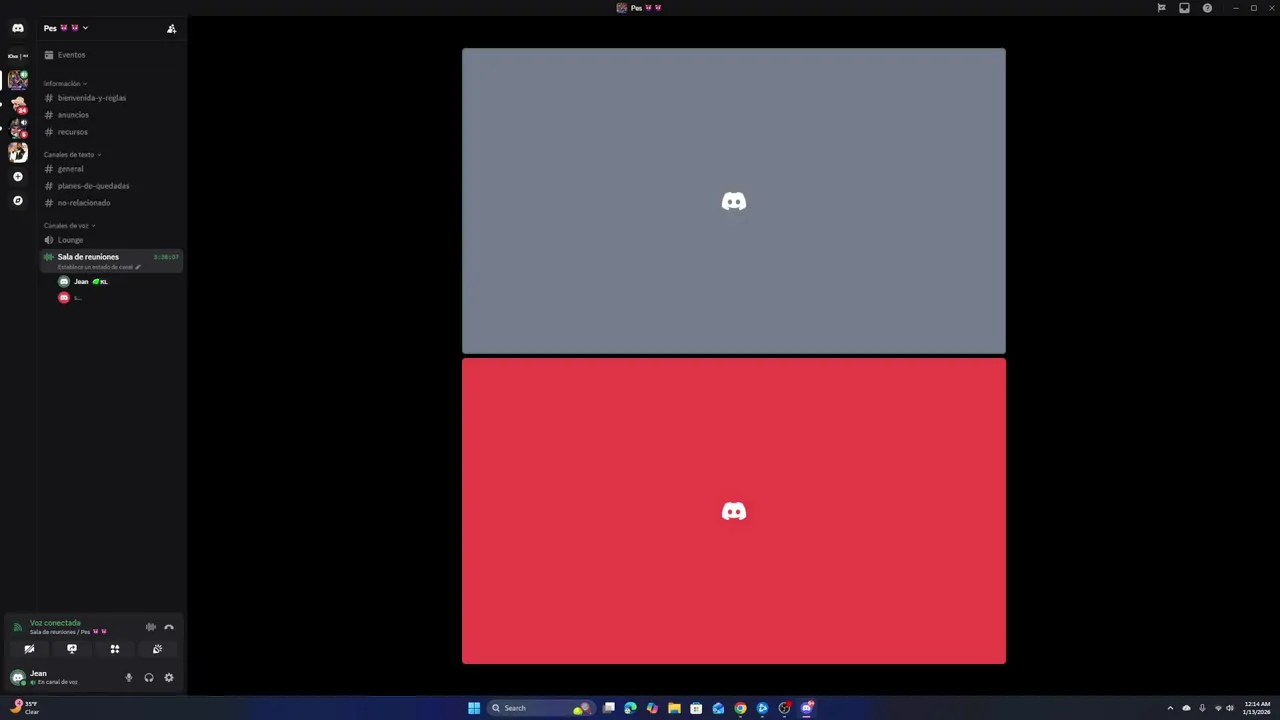Open Discord help question mark icon
The height and width of the screenshot is (720, 1280).
point(1207,8)
